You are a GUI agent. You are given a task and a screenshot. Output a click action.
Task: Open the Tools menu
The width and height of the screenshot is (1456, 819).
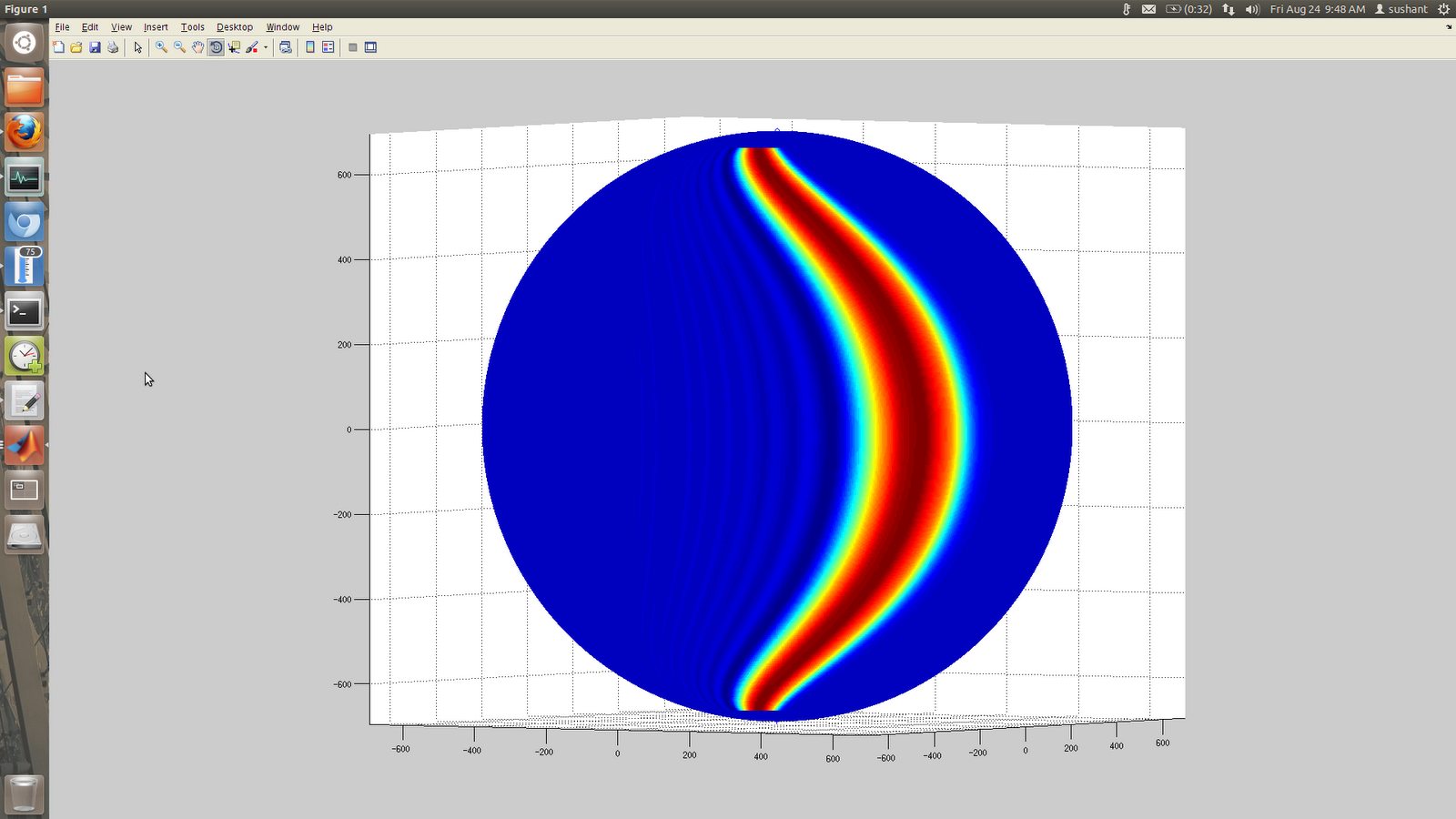coord(192,26)
